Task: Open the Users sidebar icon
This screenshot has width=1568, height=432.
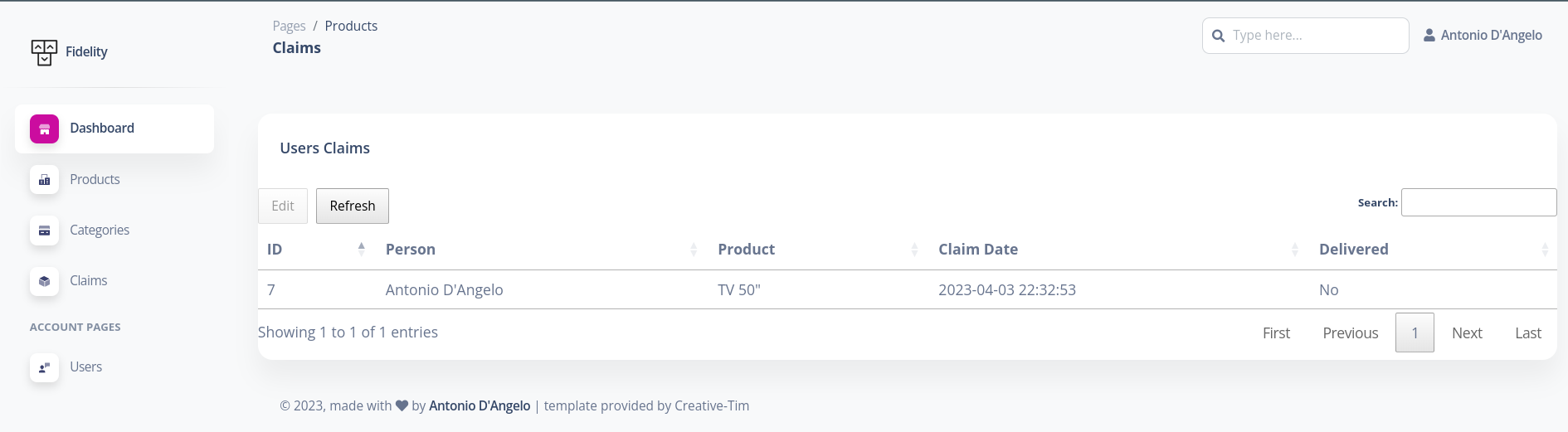Action: 44,367
